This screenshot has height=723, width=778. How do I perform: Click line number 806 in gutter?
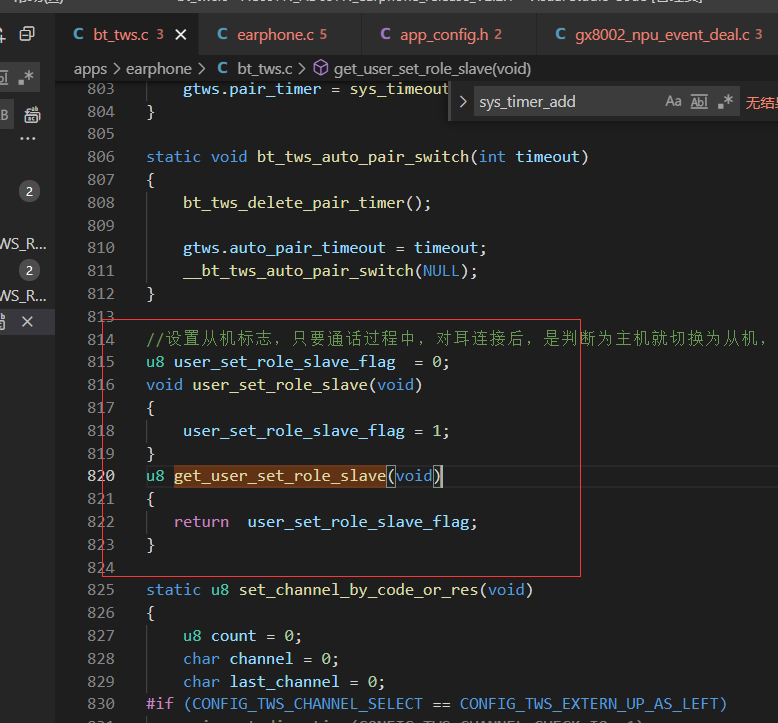point(101,157)
